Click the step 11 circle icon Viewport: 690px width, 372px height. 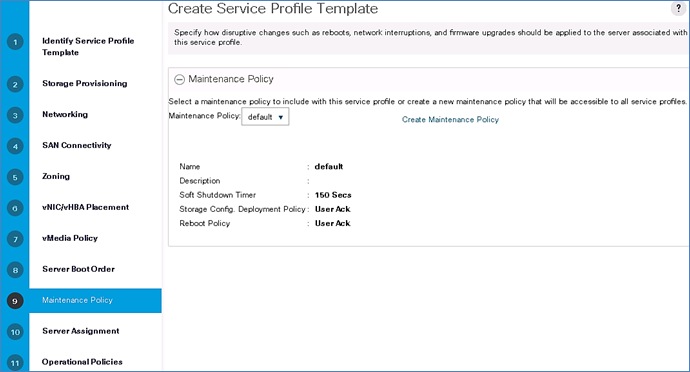pyautogui.click(x=15, y=363)
